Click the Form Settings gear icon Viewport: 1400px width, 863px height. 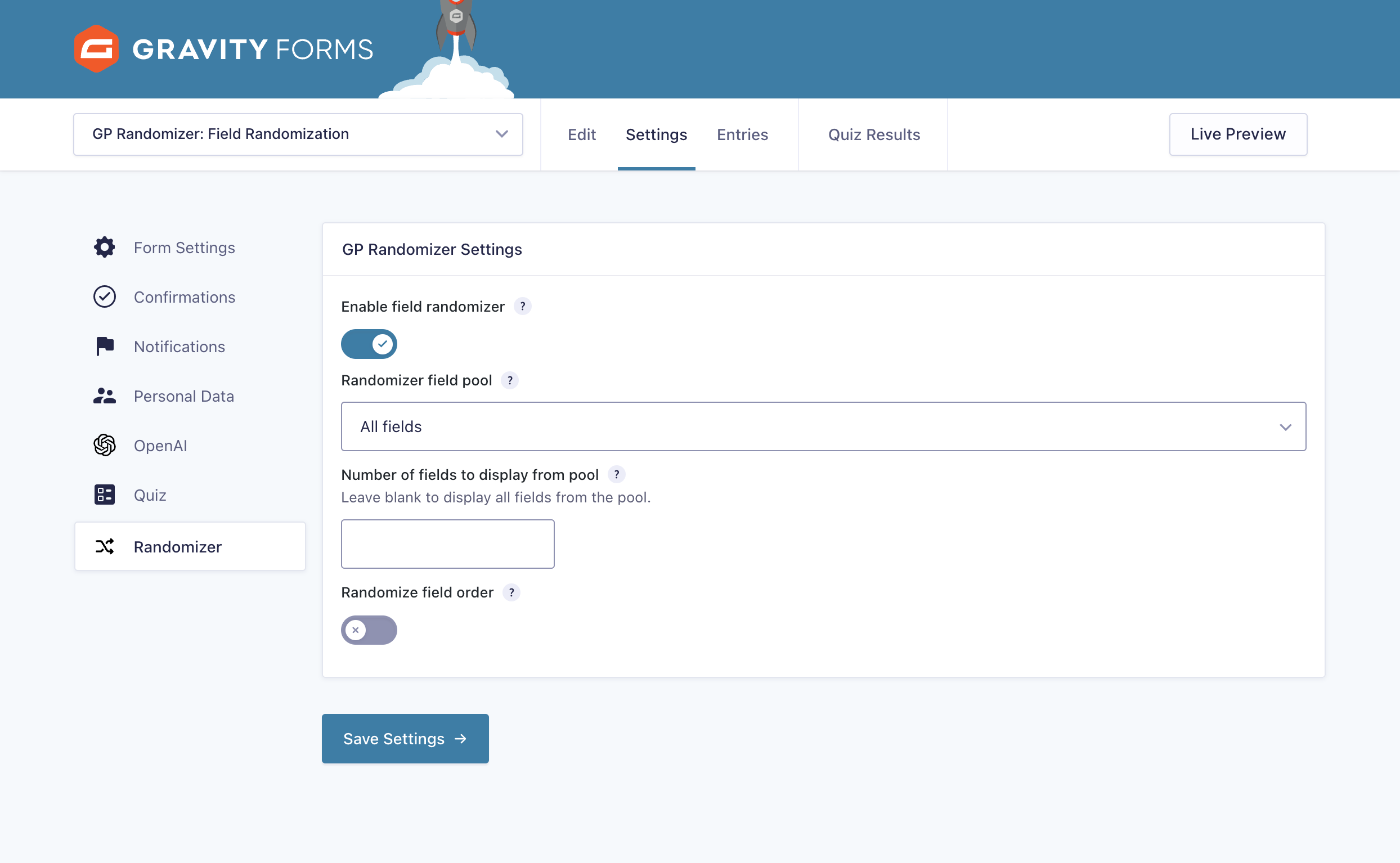click(105, 247)
